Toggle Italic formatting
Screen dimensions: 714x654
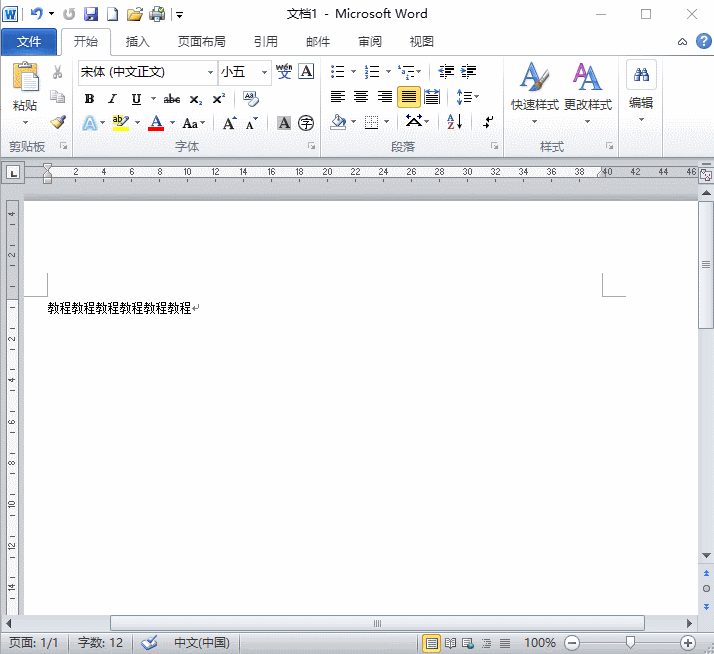click(112, 98)
